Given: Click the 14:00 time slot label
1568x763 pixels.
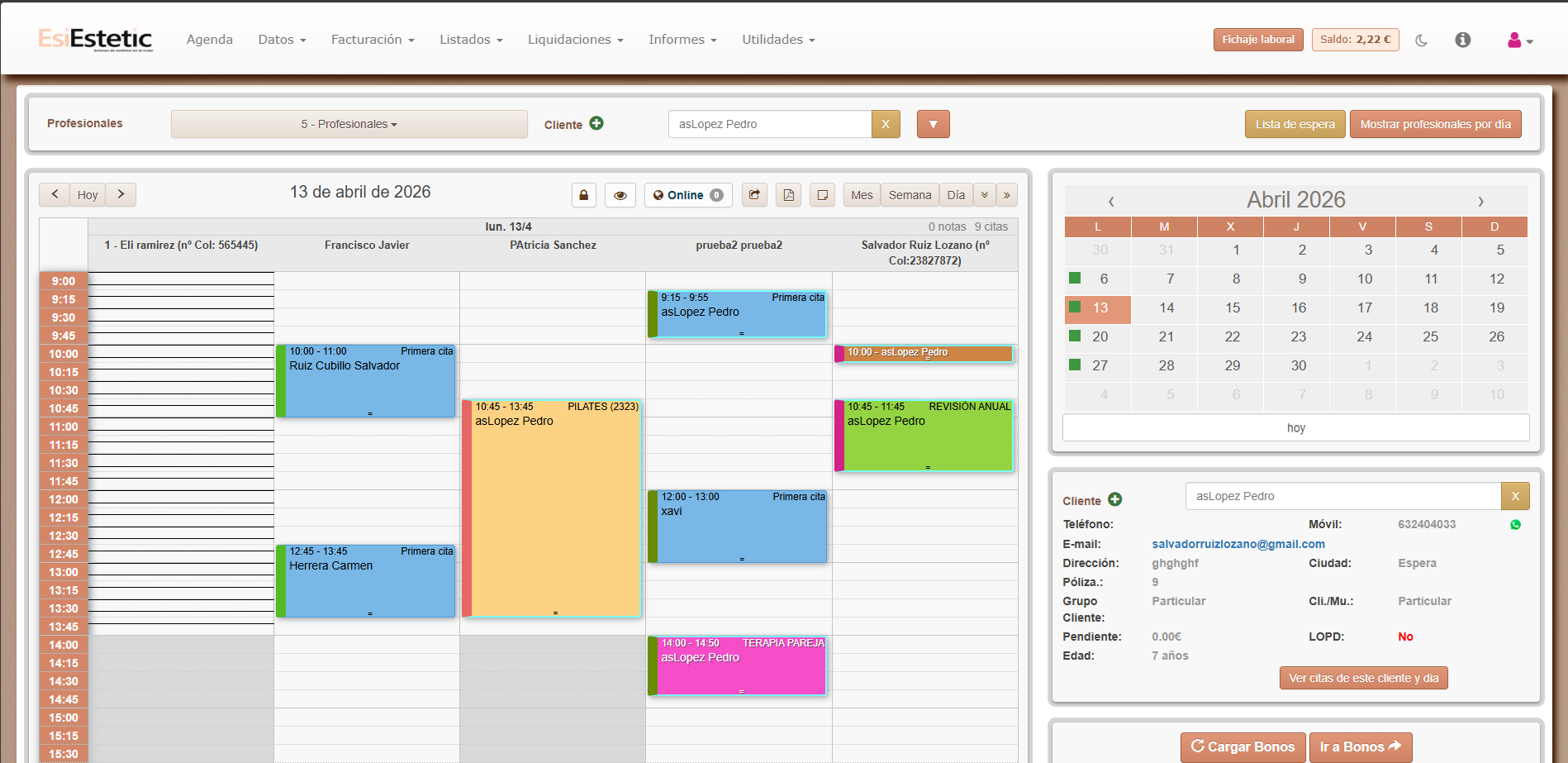Looking at the screenshot, I should pos(64,645).
